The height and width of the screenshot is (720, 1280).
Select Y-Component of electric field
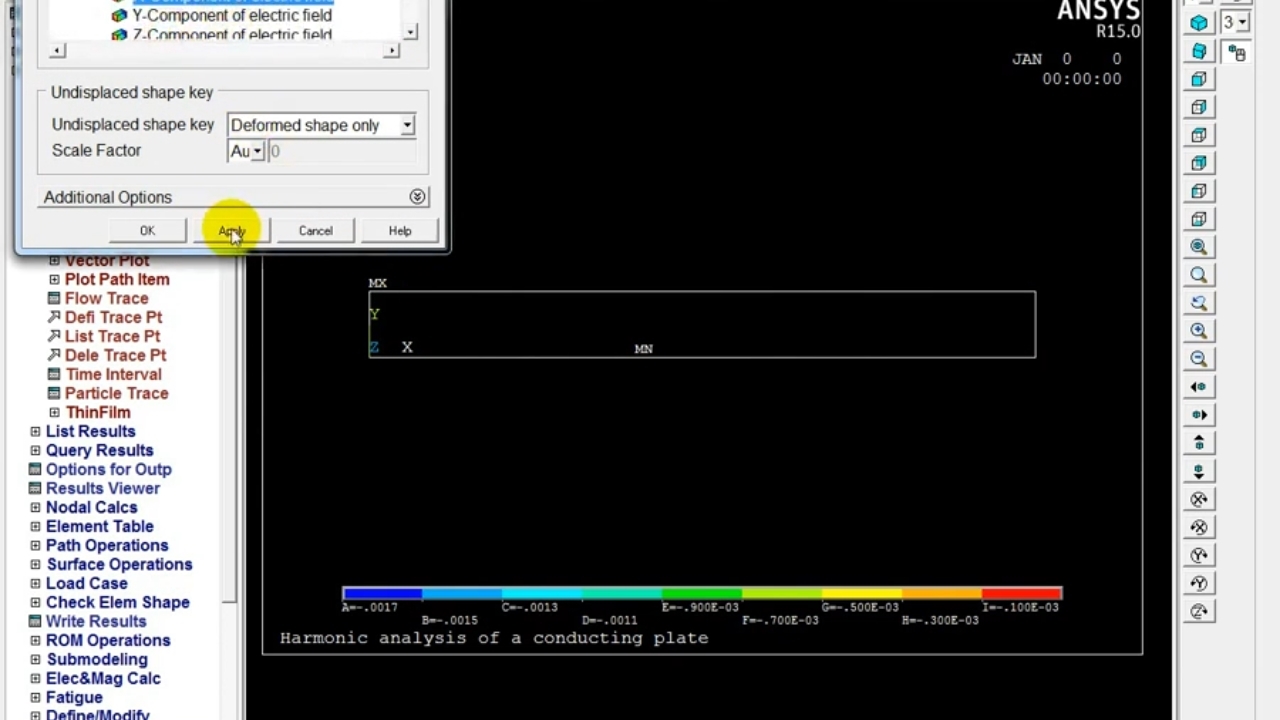pos(231,16)
